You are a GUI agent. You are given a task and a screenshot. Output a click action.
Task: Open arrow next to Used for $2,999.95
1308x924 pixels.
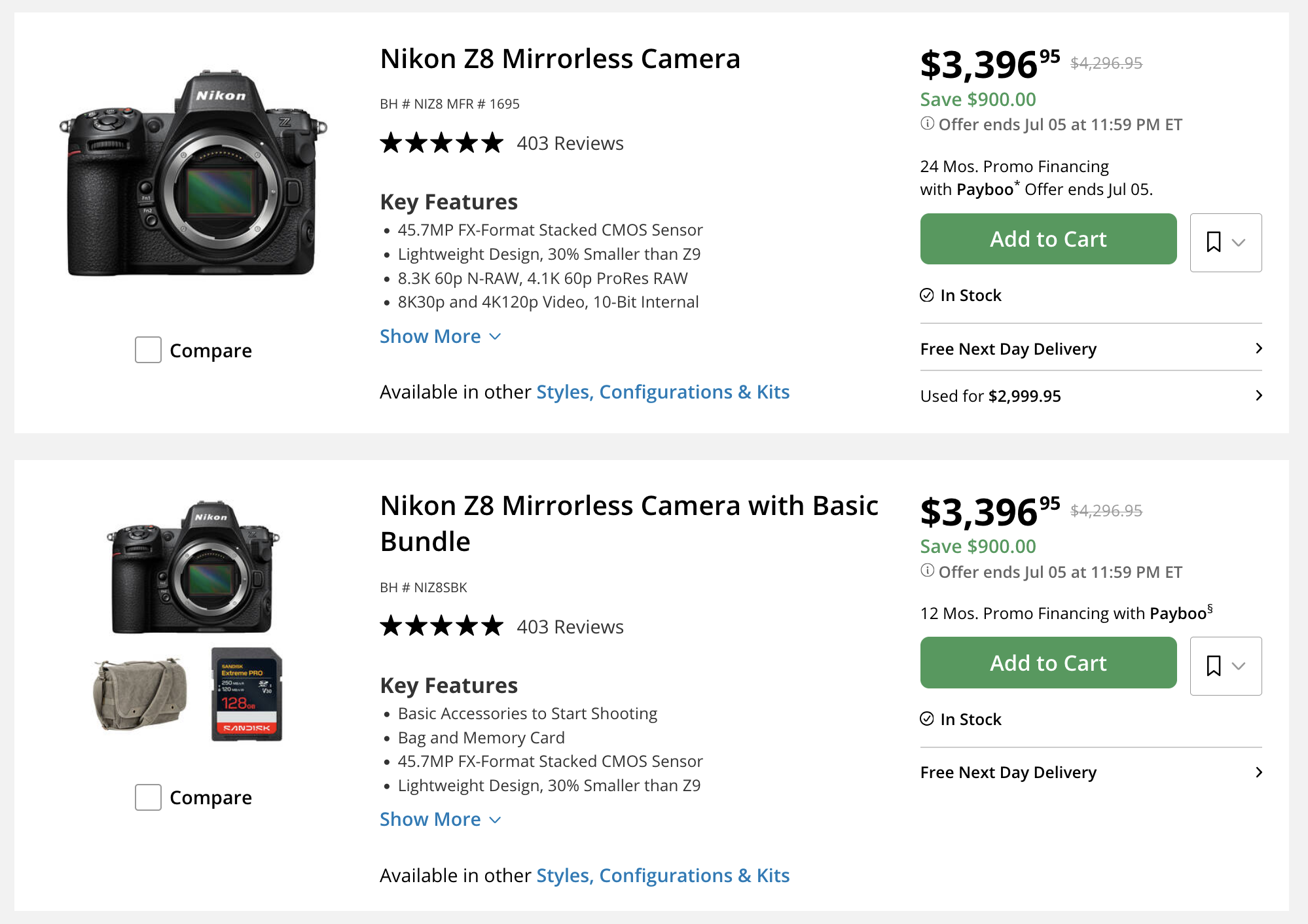tap(1258, 395)
